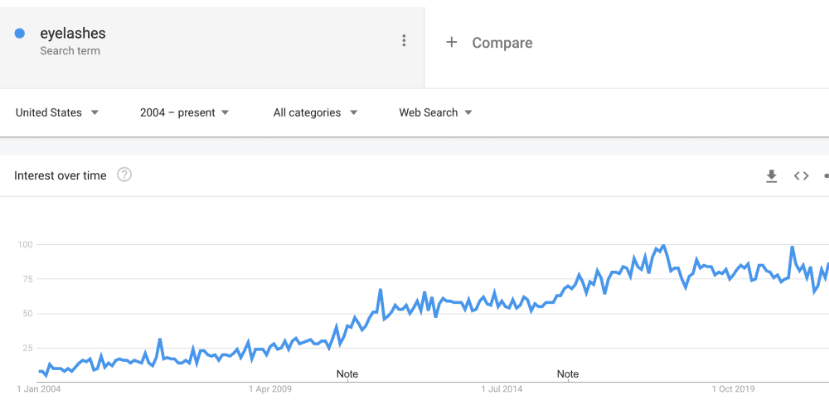Open the 2004 – present time range dropdown
The image size is (829, 405).
(x=185, y=113)
